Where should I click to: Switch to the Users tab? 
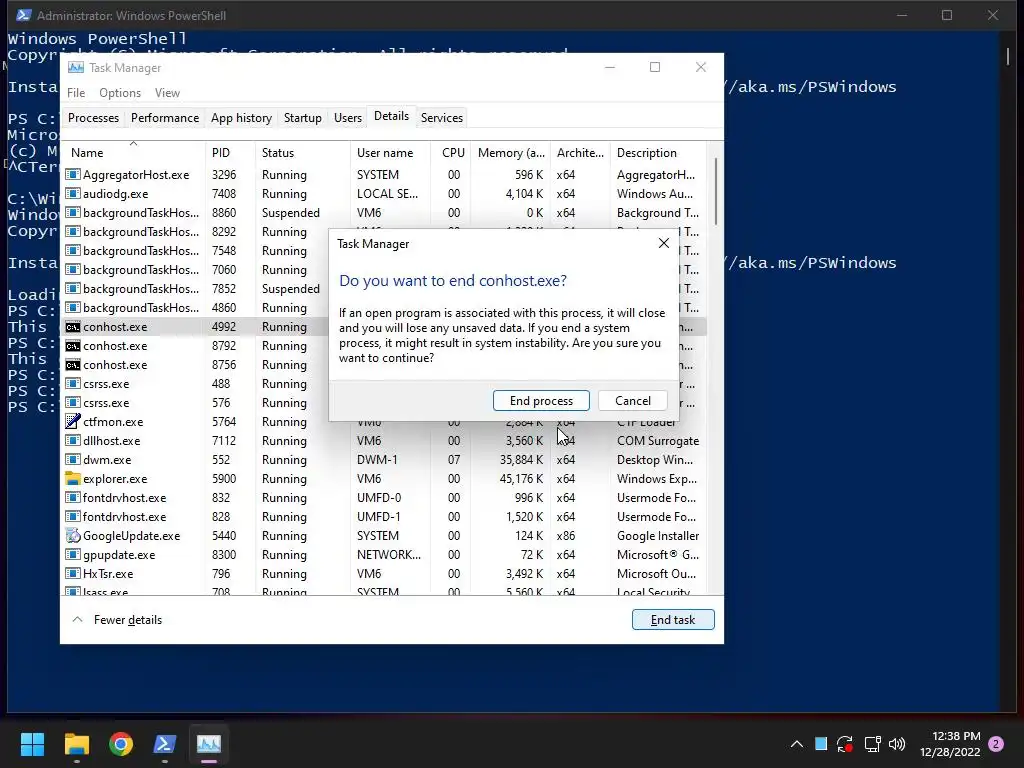(x=347, y=118)
